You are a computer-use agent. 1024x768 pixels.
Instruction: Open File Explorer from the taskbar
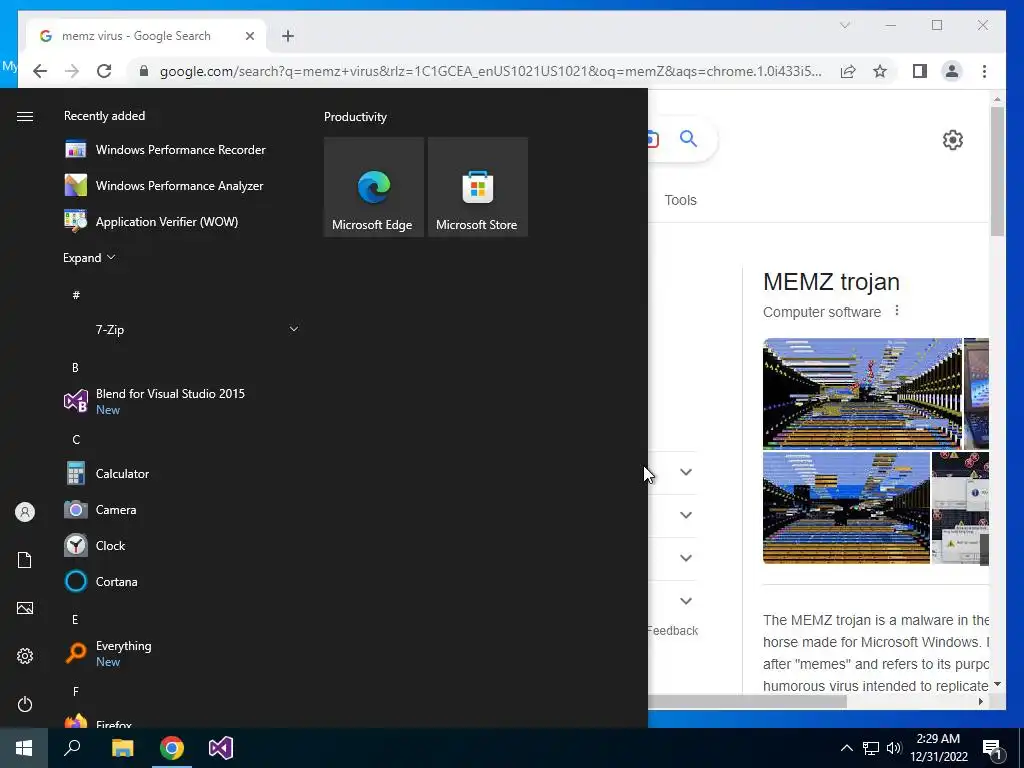click(x=122, y=748)
